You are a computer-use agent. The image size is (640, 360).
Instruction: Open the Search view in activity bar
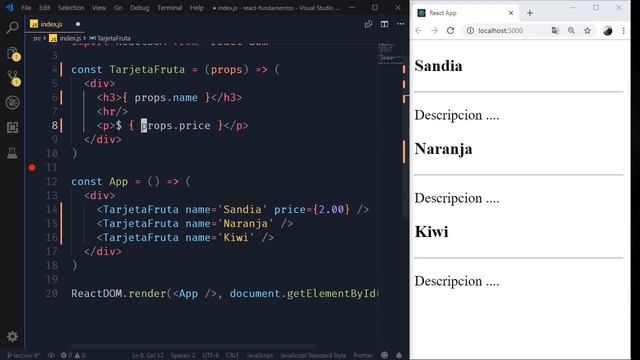12,27
